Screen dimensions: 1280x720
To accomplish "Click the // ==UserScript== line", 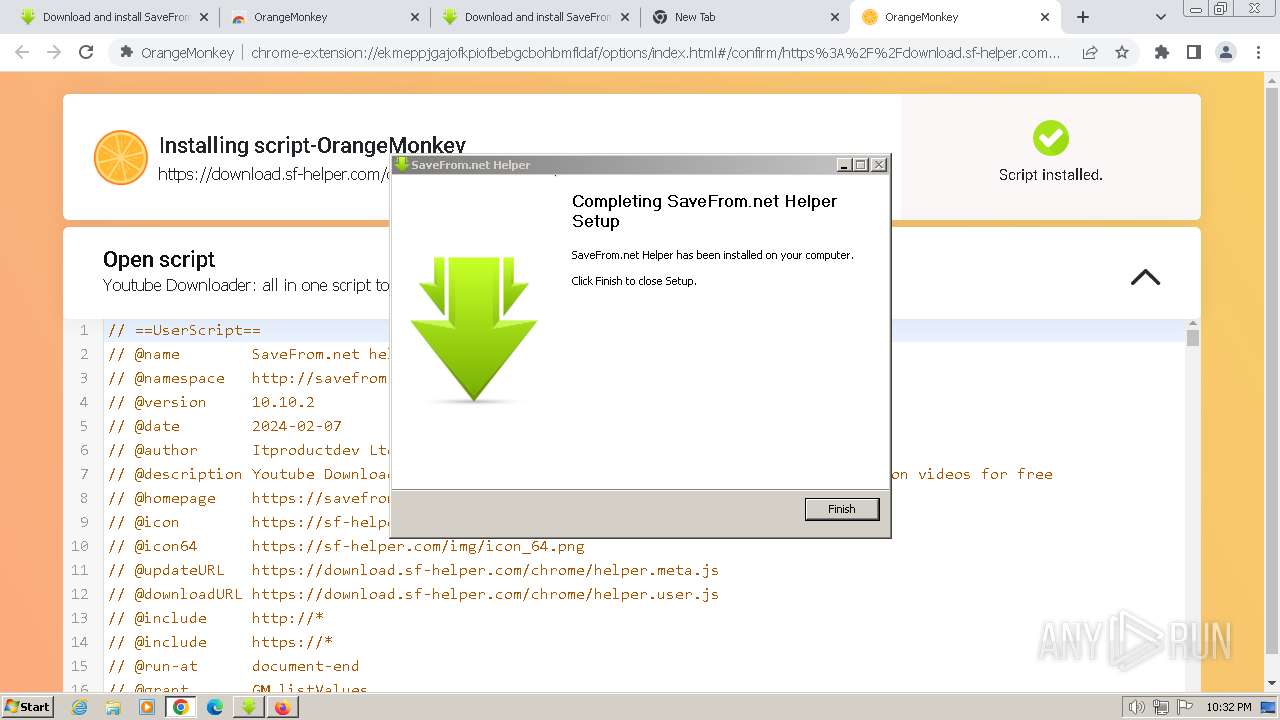I will 185,330.
